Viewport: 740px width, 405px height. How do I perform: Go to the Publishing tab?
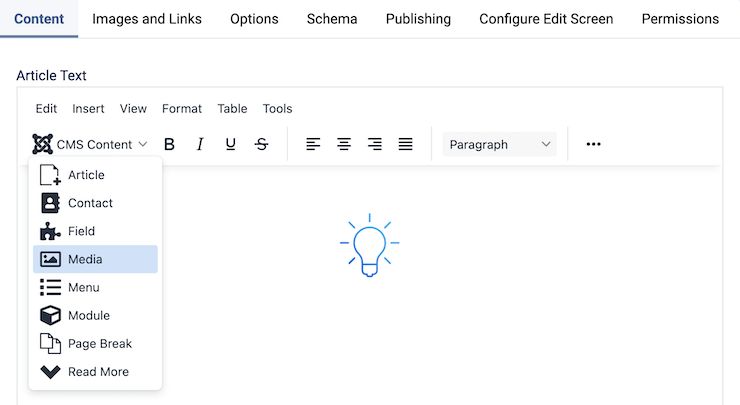coord(418,19)
